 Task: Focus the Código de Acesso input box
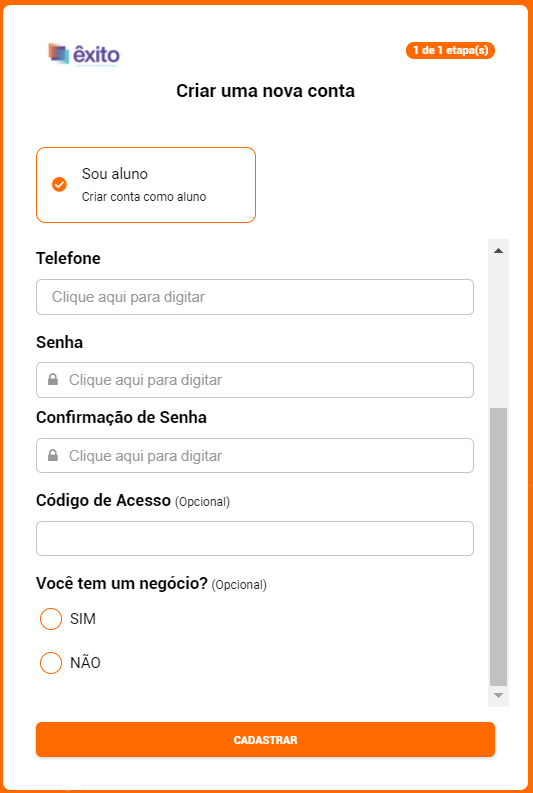[x=255, y=539]
